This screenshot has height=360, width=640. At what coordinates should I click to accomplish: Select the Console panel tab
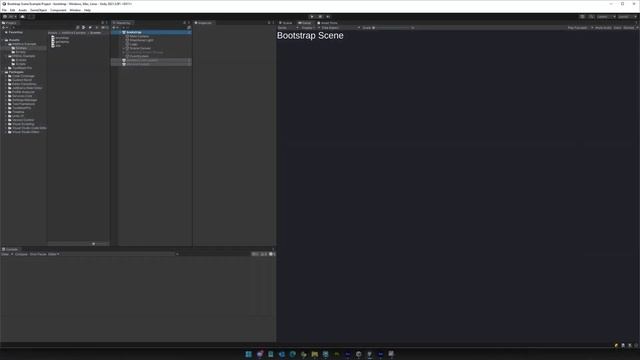pyautogui.click(x=10, y=249)
